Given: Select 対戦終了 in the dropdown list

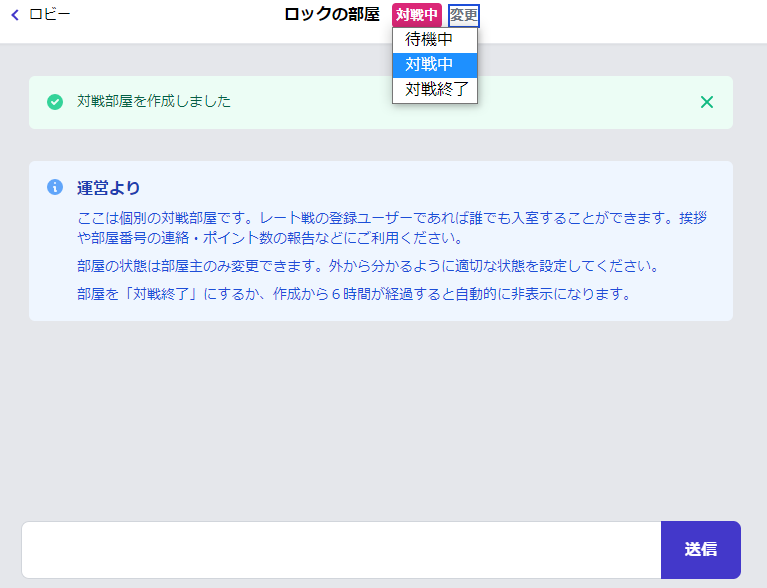Looking at the screenshot, I should [435, 90].
